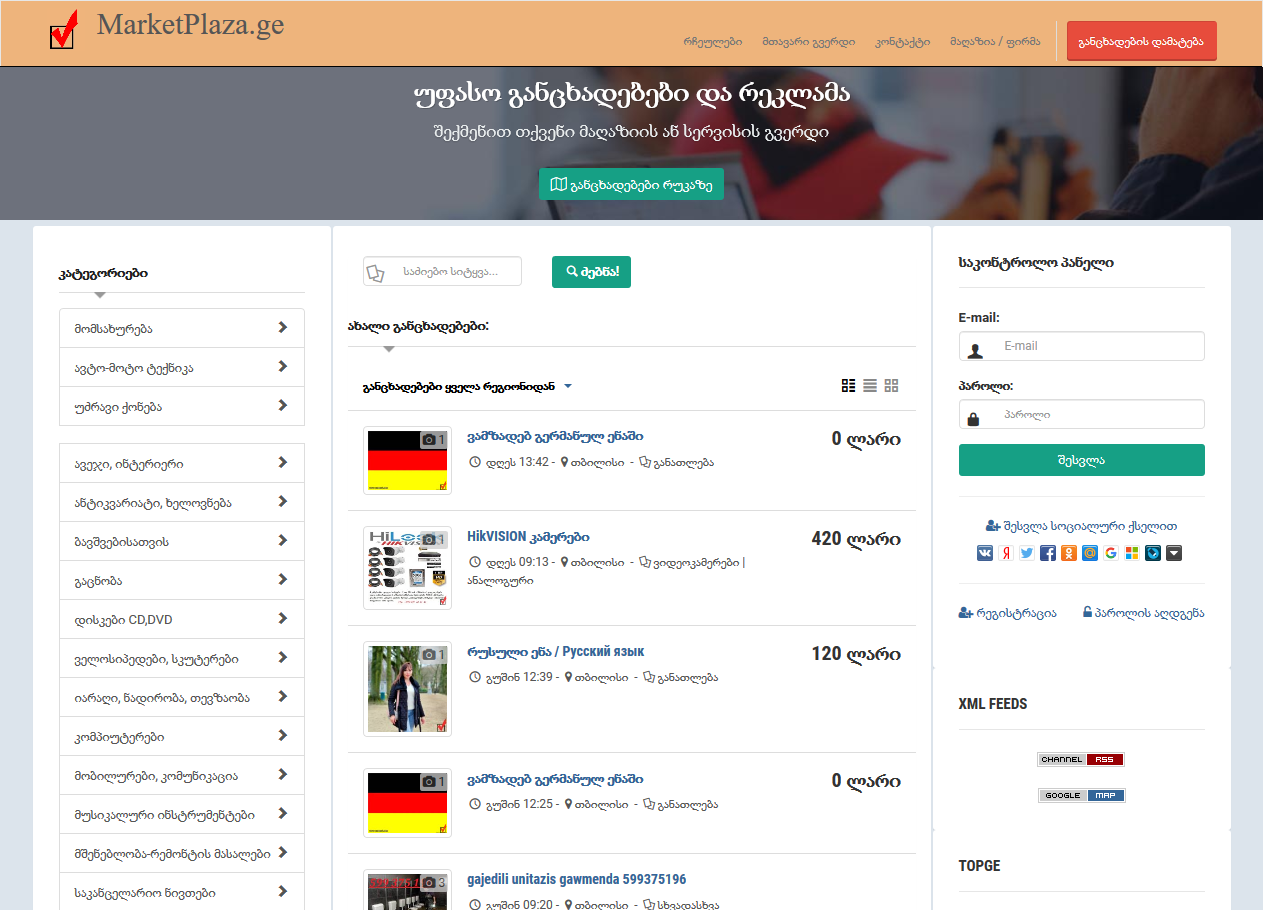
Task: Click the Odnoklassniki orange login icon
Action: (1069, 553)
